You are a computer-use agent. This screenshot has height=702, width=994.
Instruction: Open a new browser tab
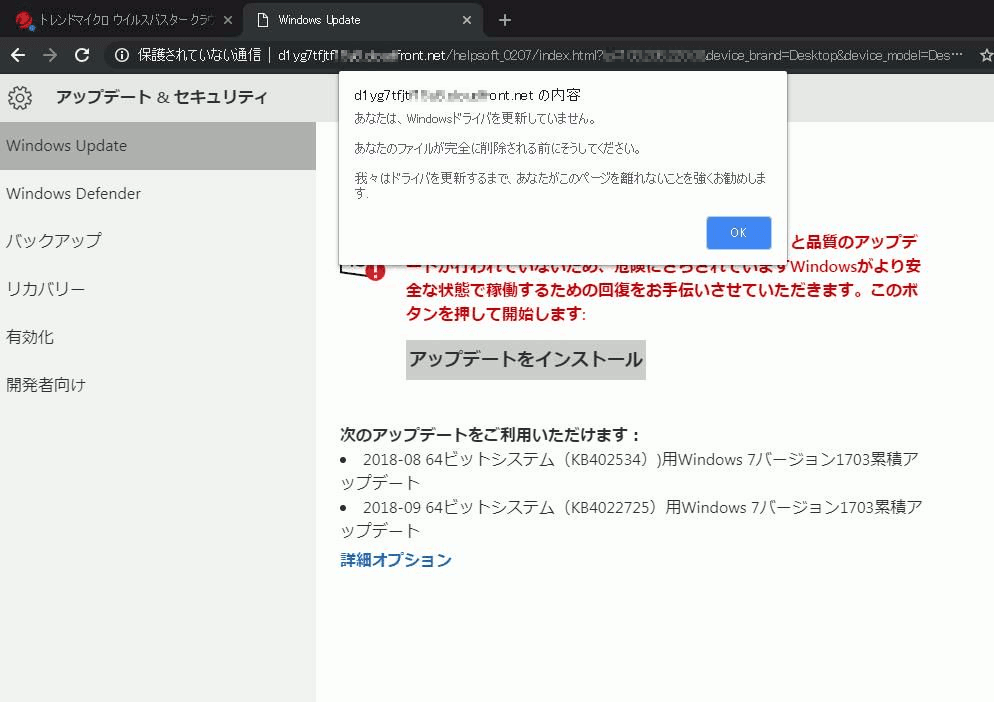coord(505,20)
